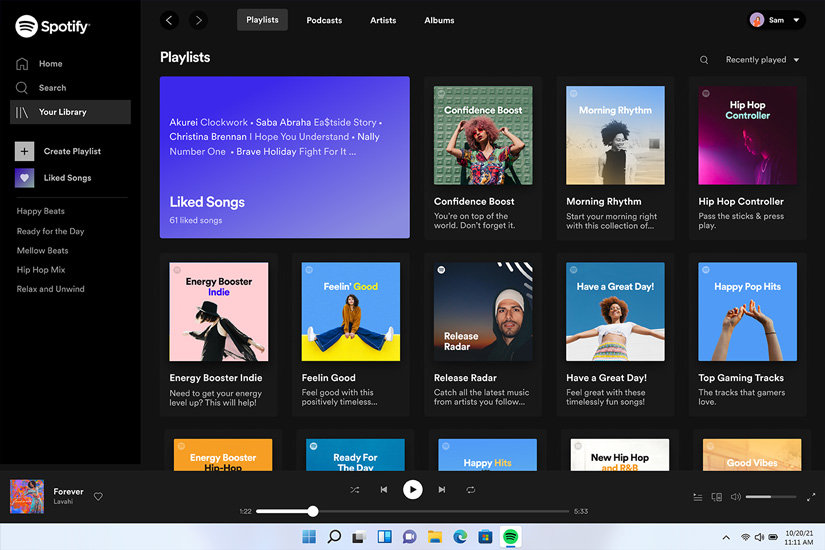Click the artist name Lavahi
The image size is (825, 550).
(63, 502)
